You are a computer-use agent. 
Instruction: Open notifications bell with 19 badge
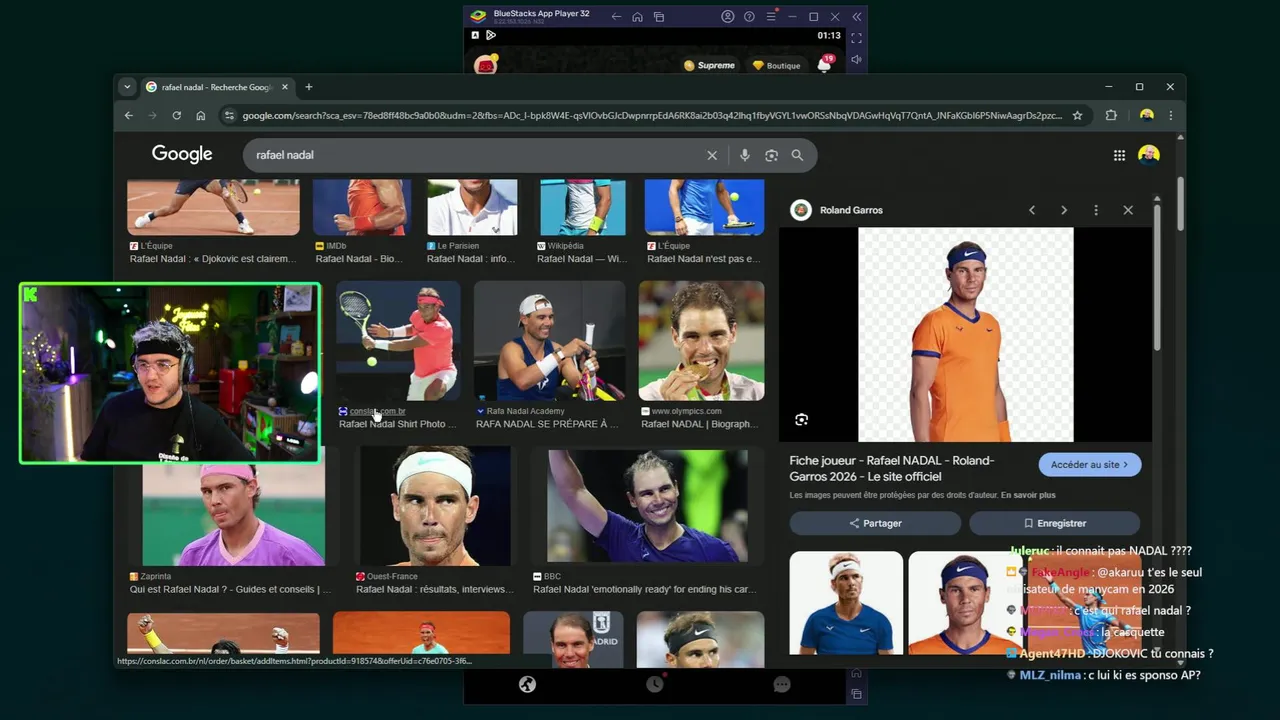pyautogui.click(x=825, y=64)
